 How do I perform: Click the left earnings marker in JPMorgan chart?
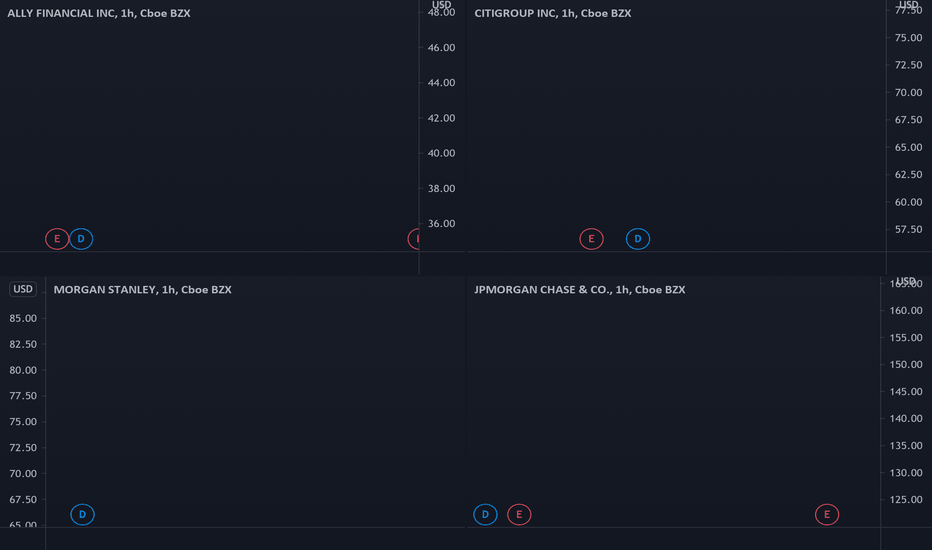click(519, 514)
